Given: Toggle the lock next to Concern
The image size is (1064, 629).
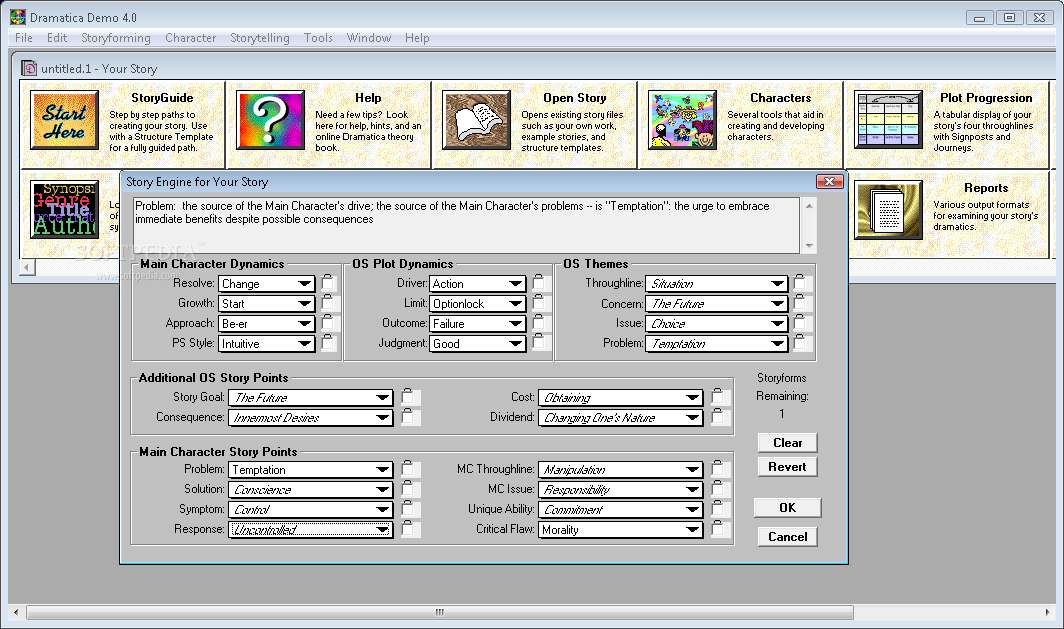Looking at the screenshot, I should coord(799,302).
